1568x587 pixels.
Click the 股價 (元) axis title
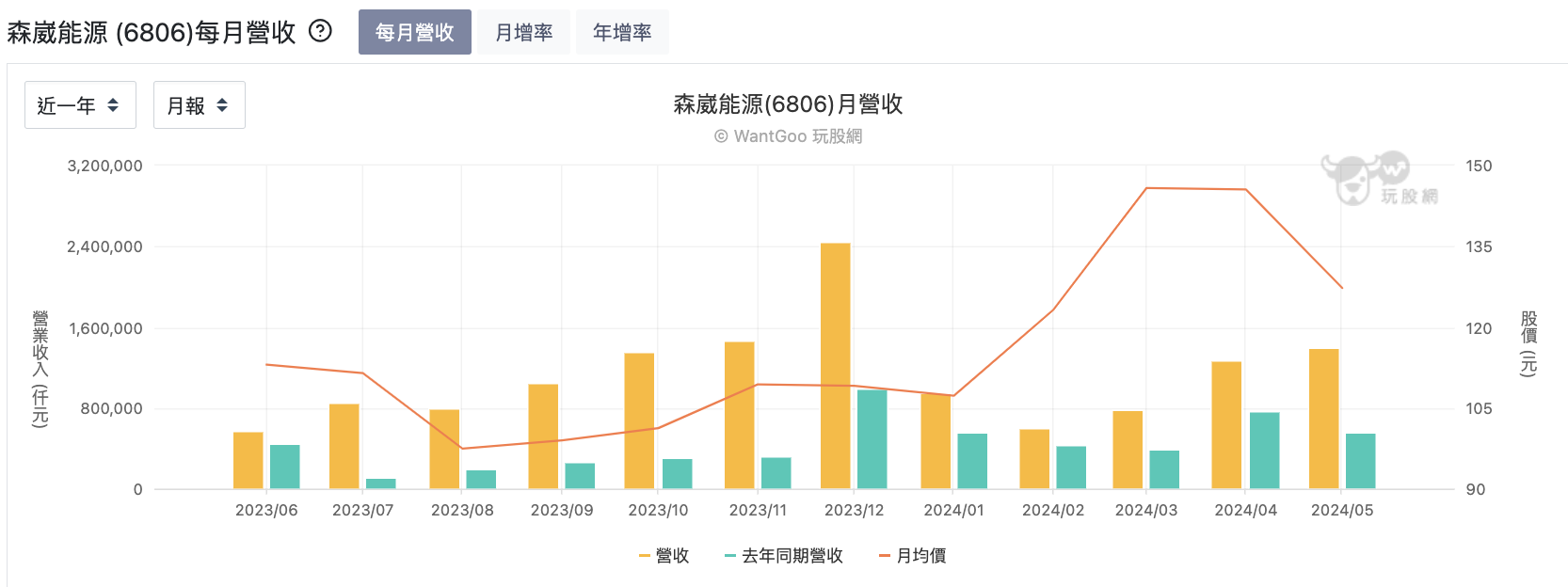(x=1528, y=344)
